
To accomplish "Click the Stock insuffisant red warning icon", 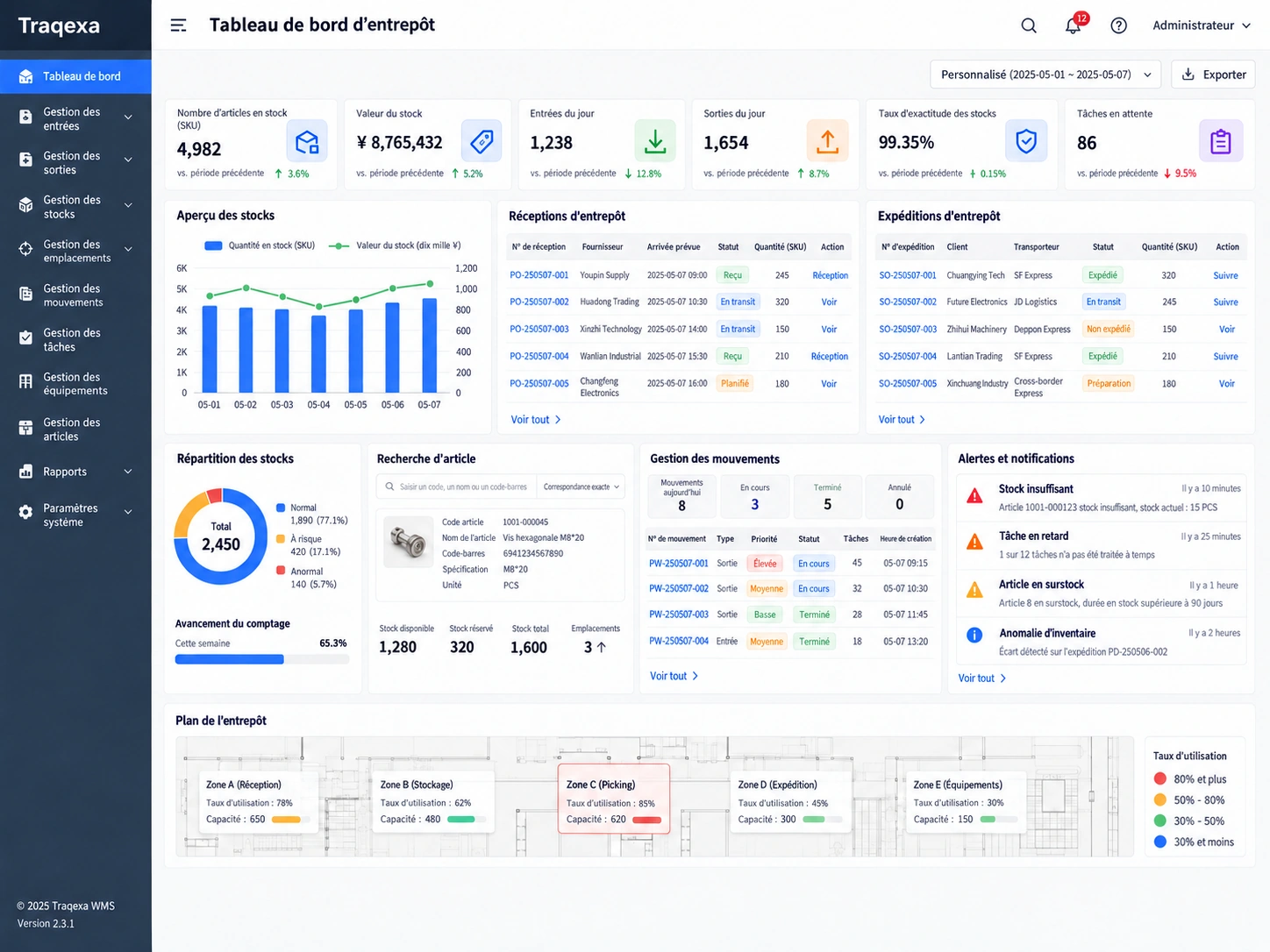I will [x=974, y=496].
